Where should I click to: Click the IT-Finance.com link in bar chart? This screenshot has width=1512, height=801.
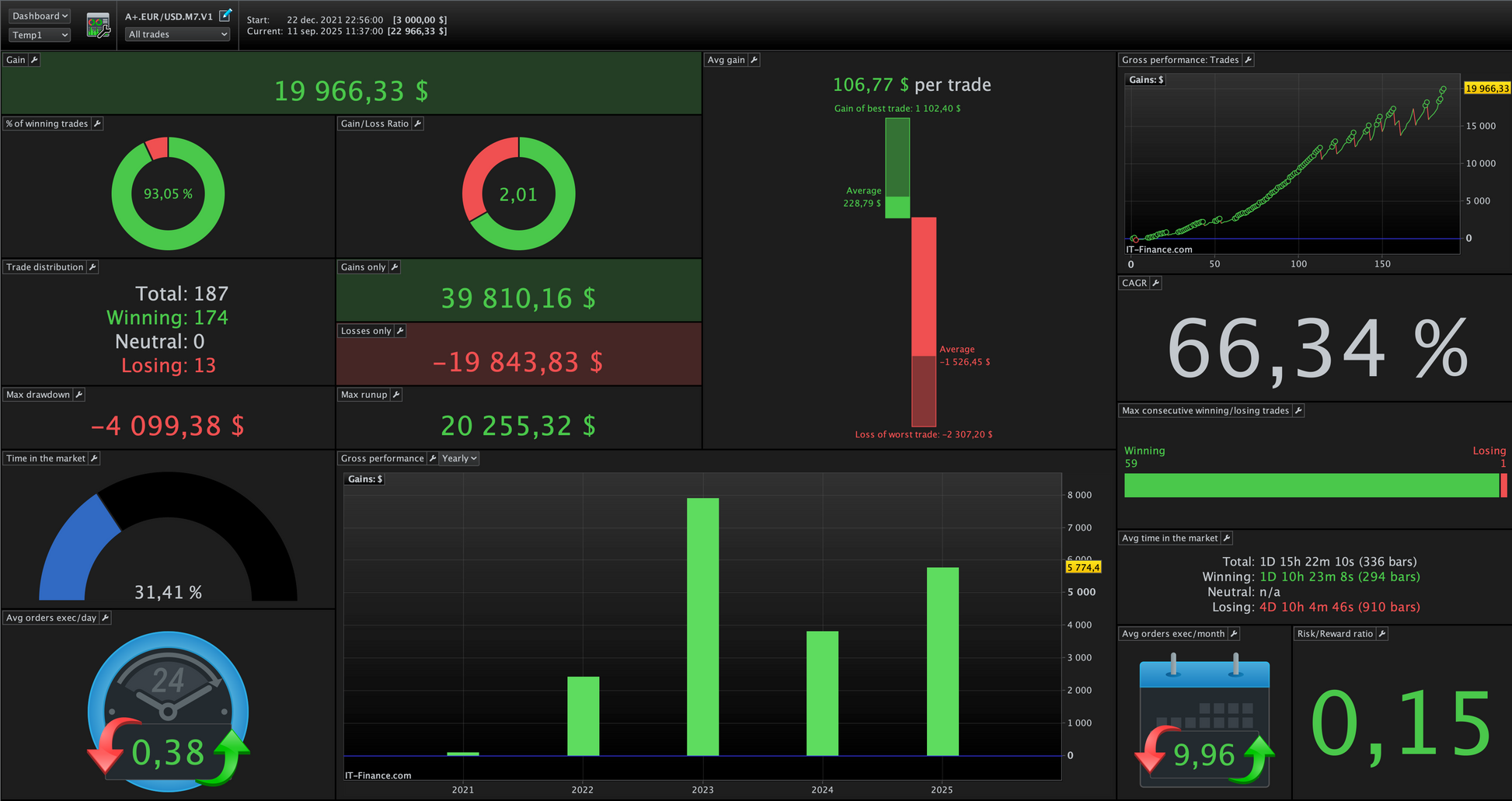click(x=378, y=775)
